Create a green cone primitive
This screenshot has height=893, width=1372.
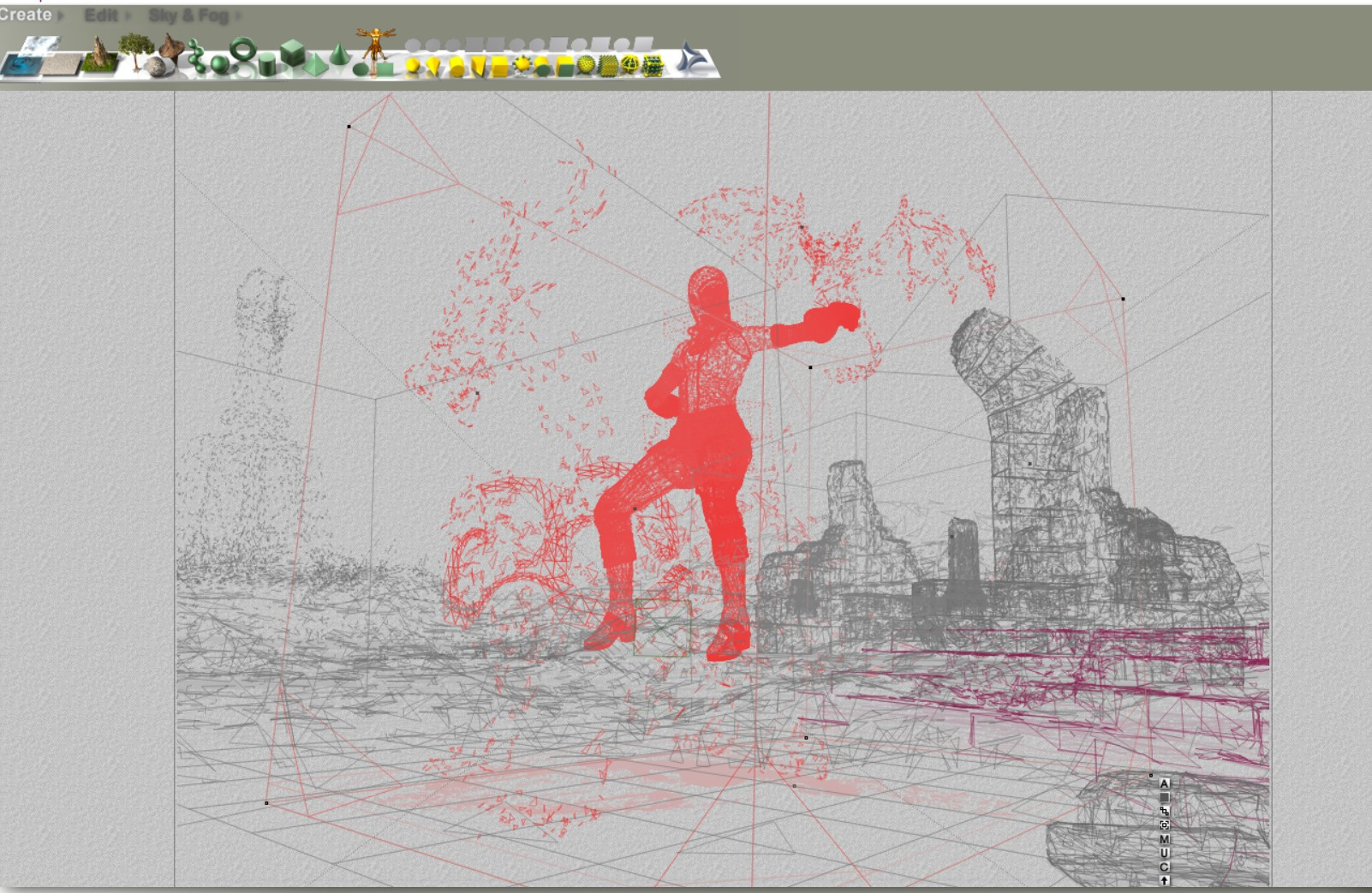coord(340,54)
